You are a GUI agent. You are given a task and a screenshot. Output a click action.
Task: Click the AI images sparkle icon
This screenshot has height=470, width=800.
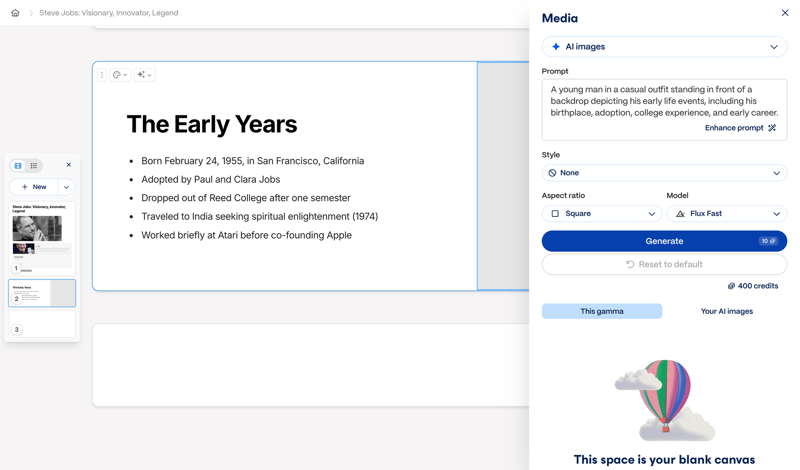pos(556,46)
